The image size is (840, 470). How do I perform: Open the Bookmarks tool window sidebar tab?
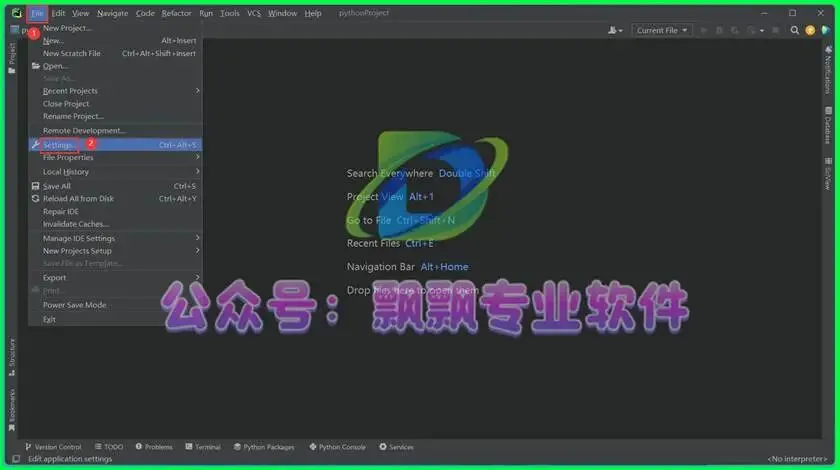12,410
